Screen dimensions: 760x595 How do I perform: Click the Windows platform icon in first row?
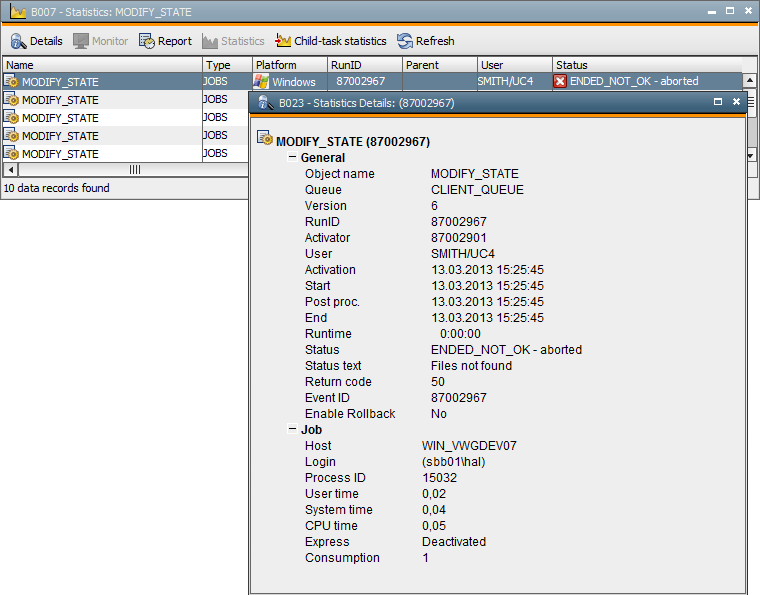pyautogui.click(x=262, y=82)
